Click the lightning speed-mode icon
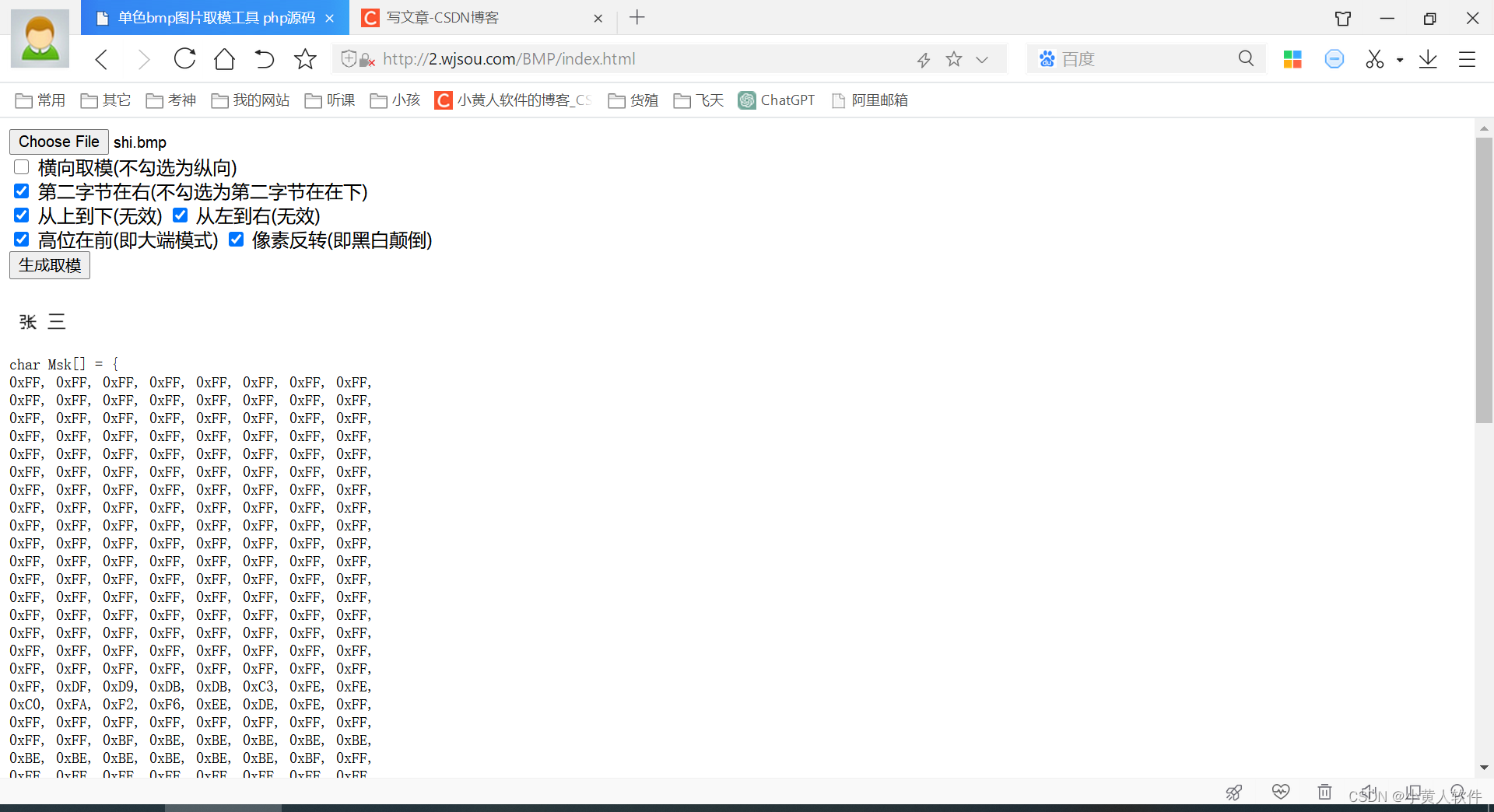 924,60
